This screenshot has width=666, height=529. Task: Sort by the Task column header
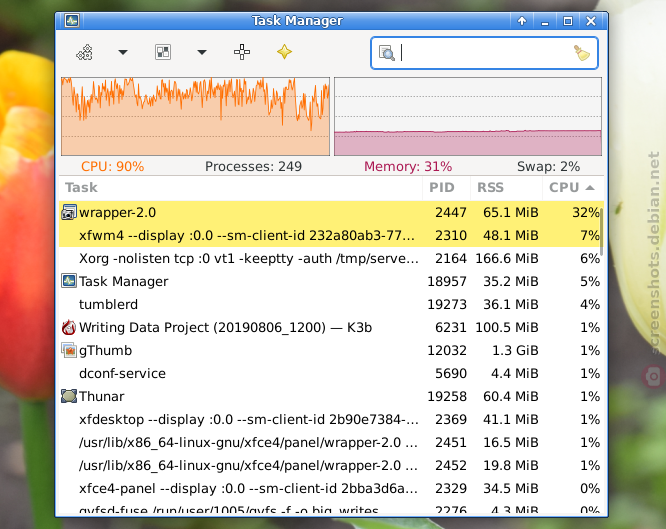click(241, 187)
